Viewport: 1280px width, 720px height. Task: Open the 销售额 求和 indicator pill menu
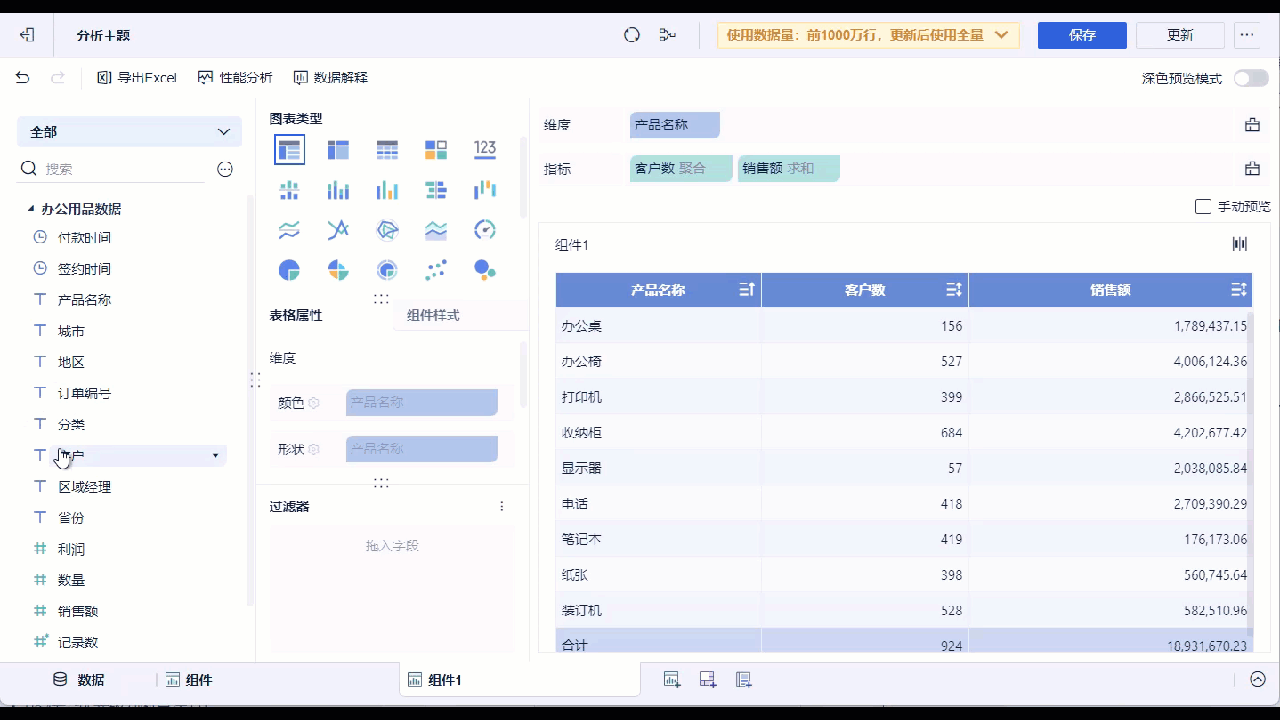click(x=789, y=168)
